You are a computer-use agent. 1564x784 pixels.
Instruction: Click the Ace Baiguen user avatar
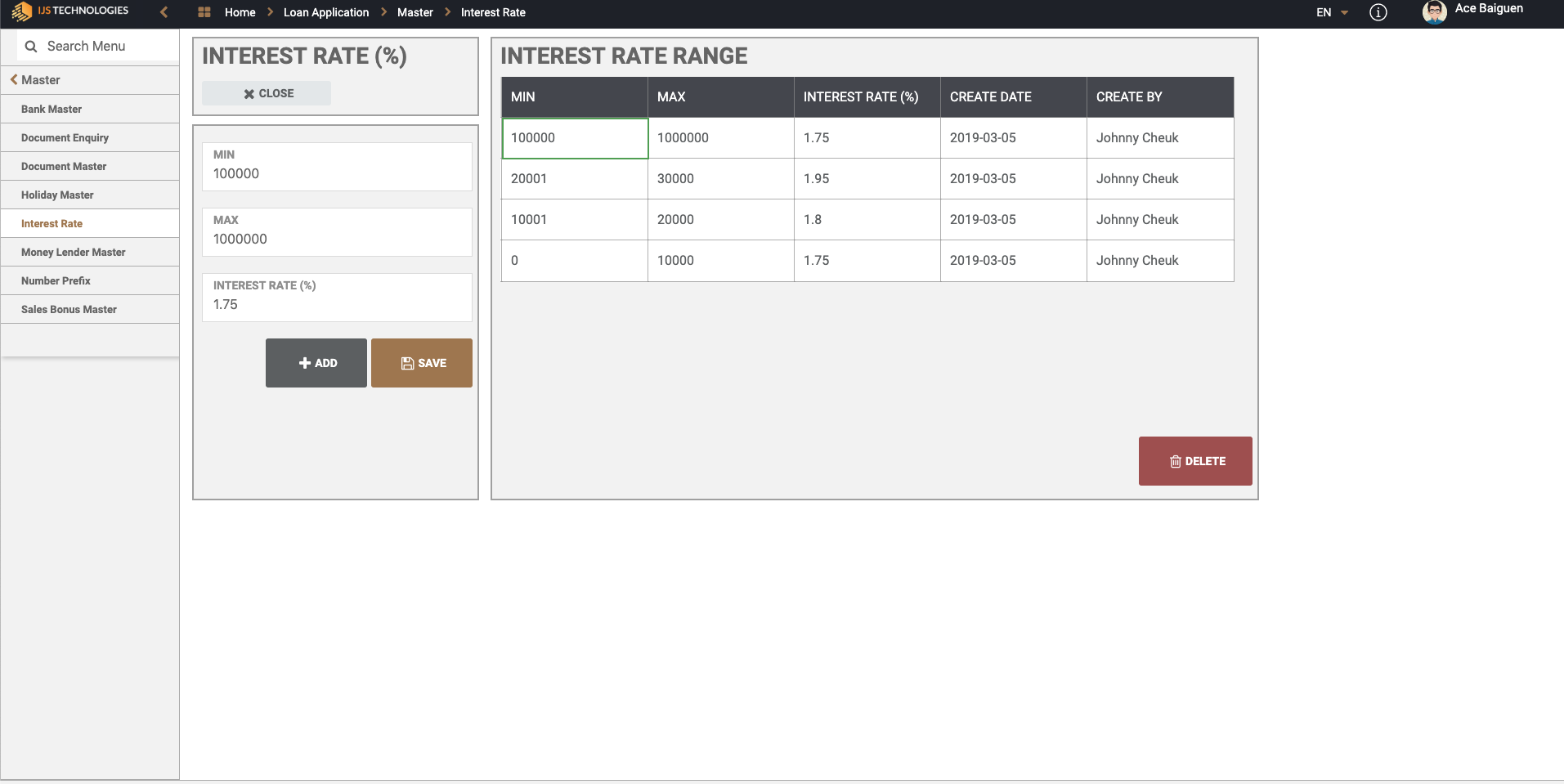coord(1434,12)
